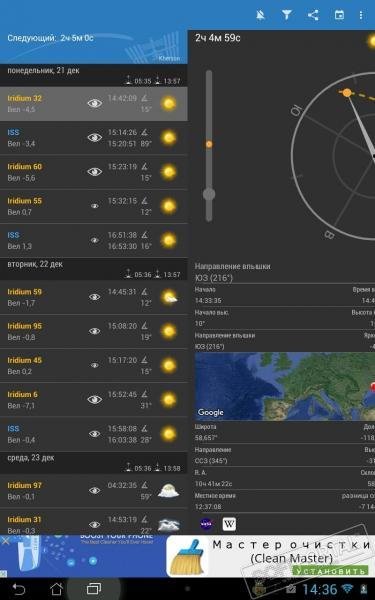This screenshot has width=375, height=600.
Task: Tap cloudy weather icon for Iridium 97
Action: click(168, 490)
